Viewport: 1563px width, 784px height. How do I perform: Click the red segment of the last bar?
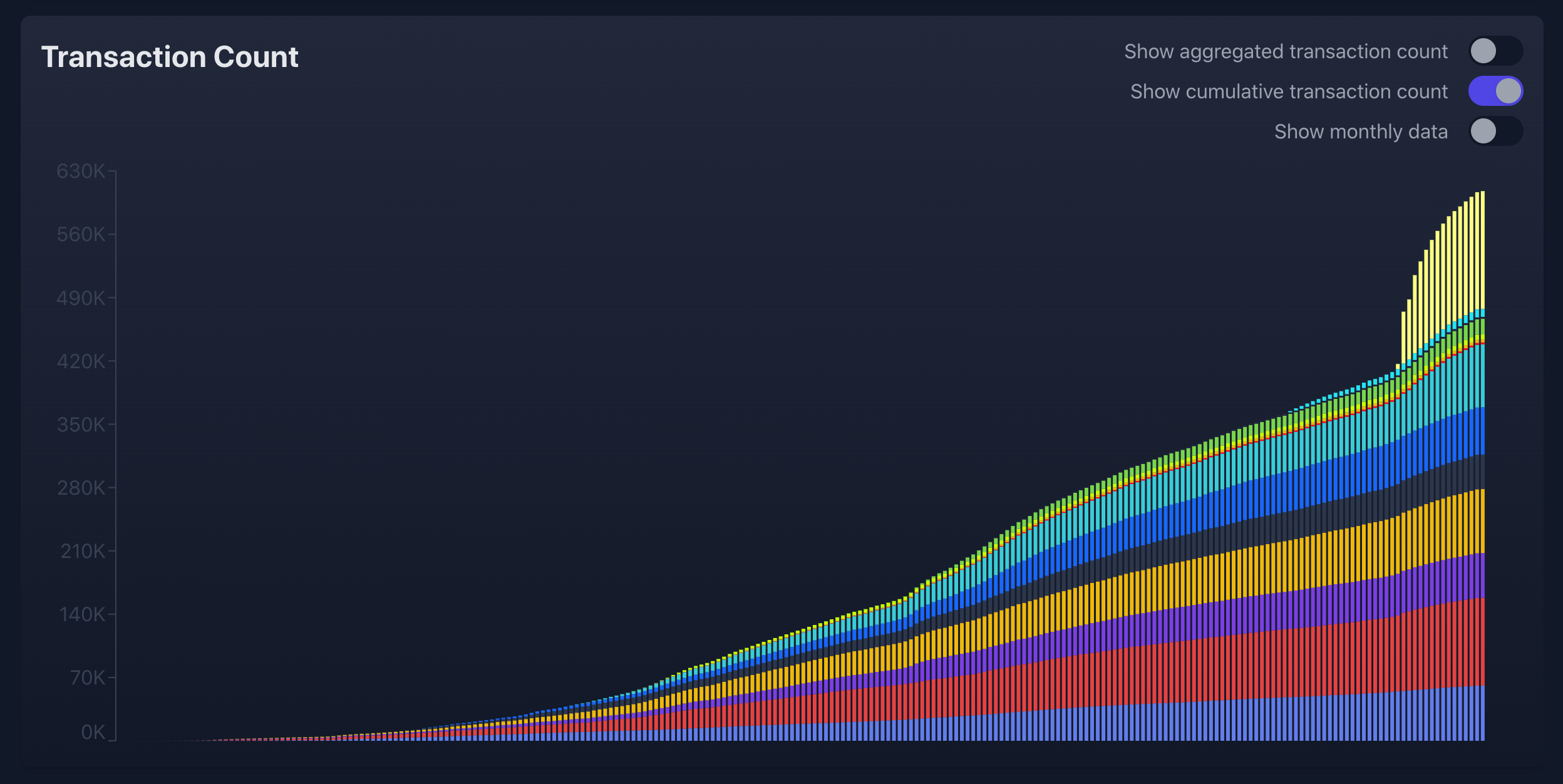[x=1482, y=642]
